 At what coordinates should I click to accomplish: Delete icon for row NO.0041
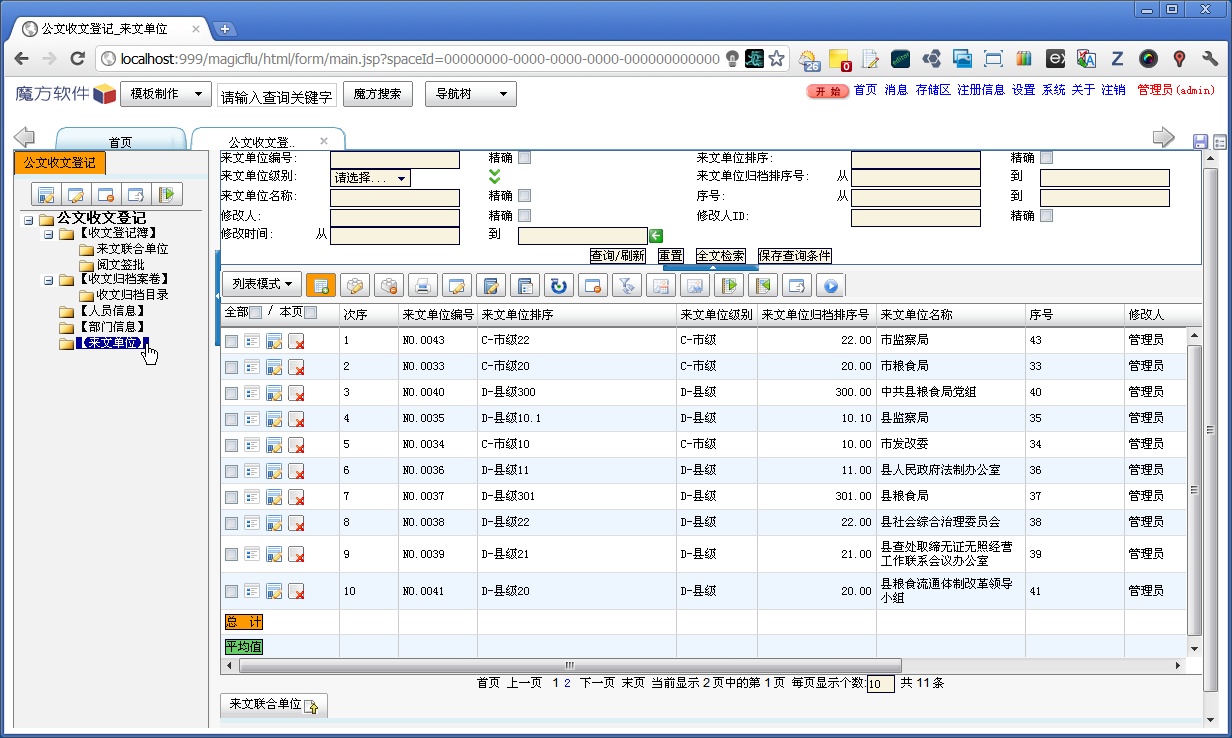click(296, 591)
